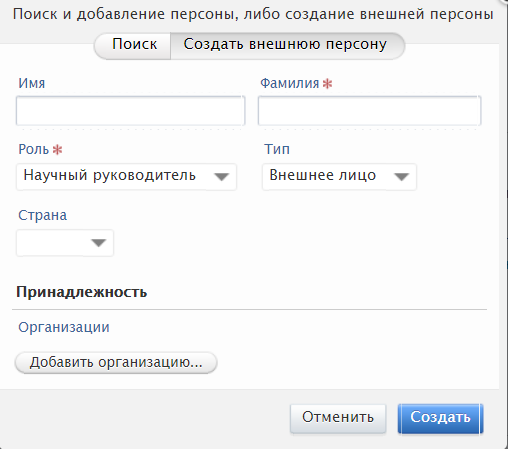Viewport: 508px width, 449px height.
Task: Click the Роль label text
Action: pyautogui.click(x=34, y=149)
